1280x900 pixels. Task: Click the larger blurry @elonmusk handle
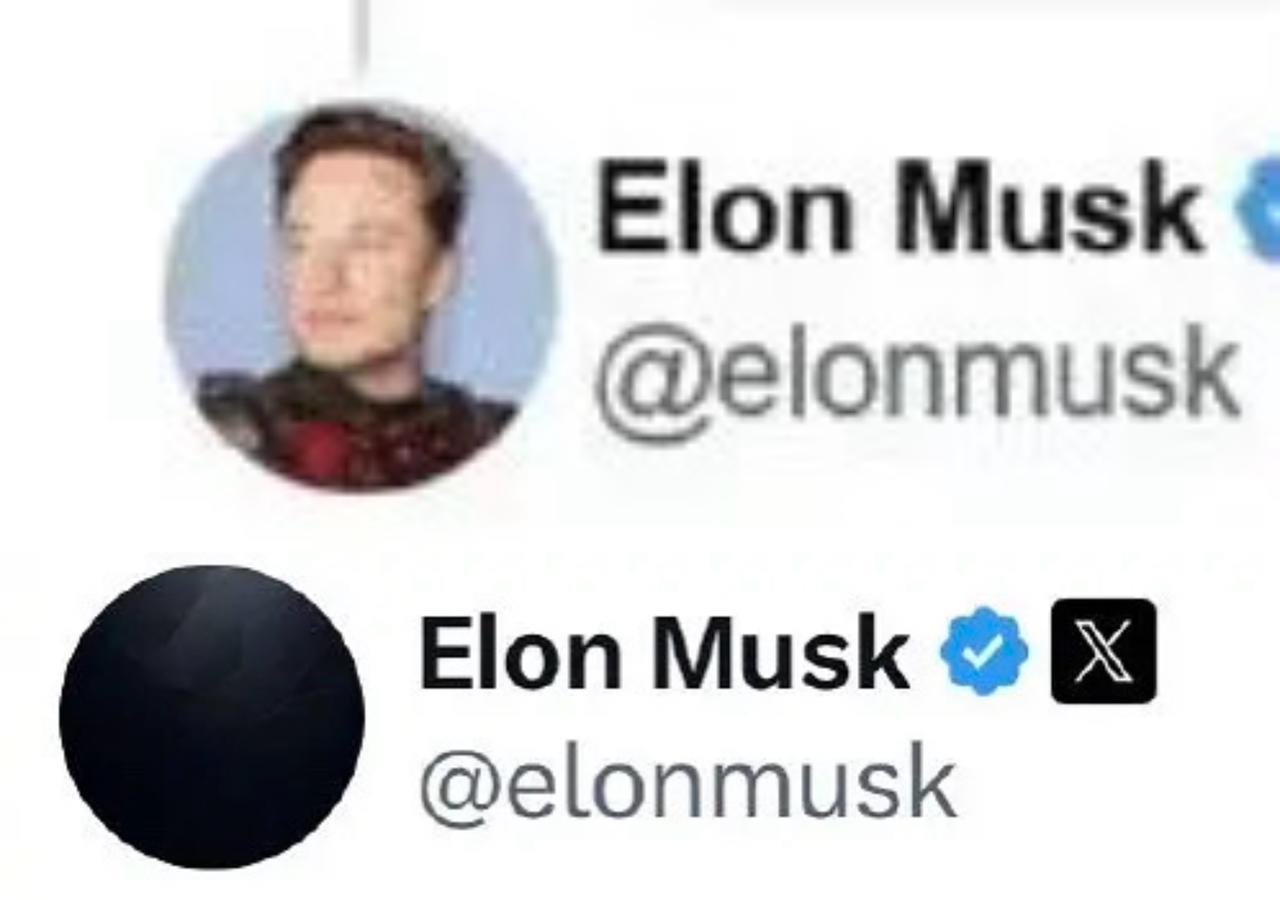[917, 376]
